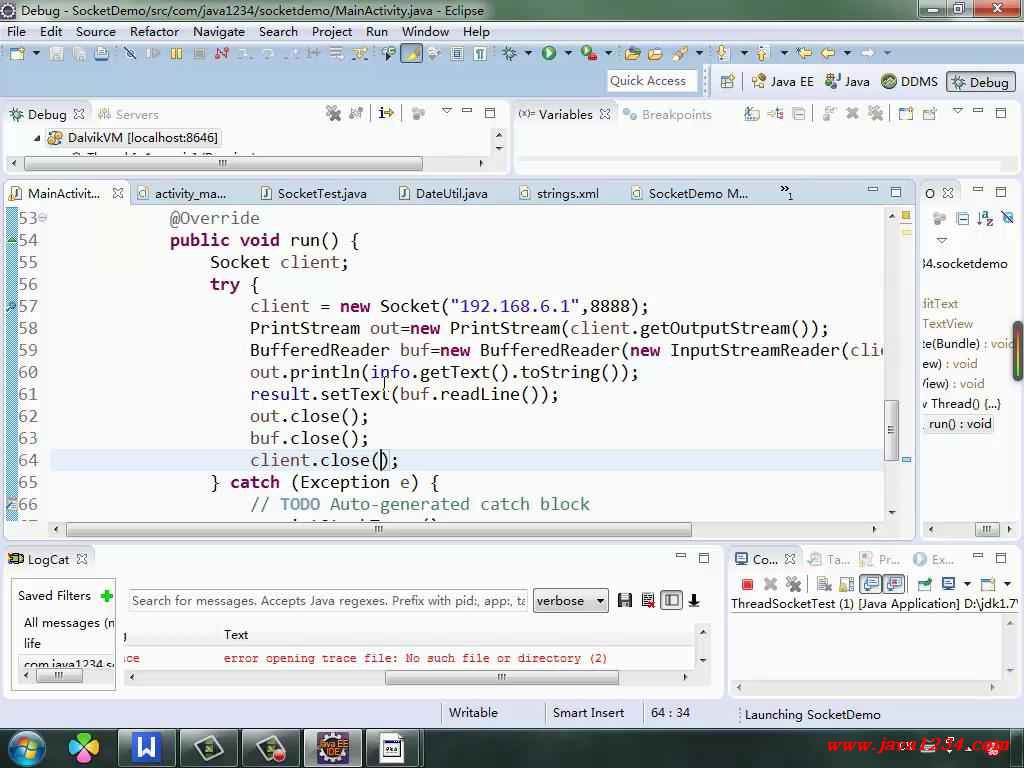Viewport: 1024px width, 768px height.
Task: Click Collapse All icon in Variables view
Action: click(798, 114)
